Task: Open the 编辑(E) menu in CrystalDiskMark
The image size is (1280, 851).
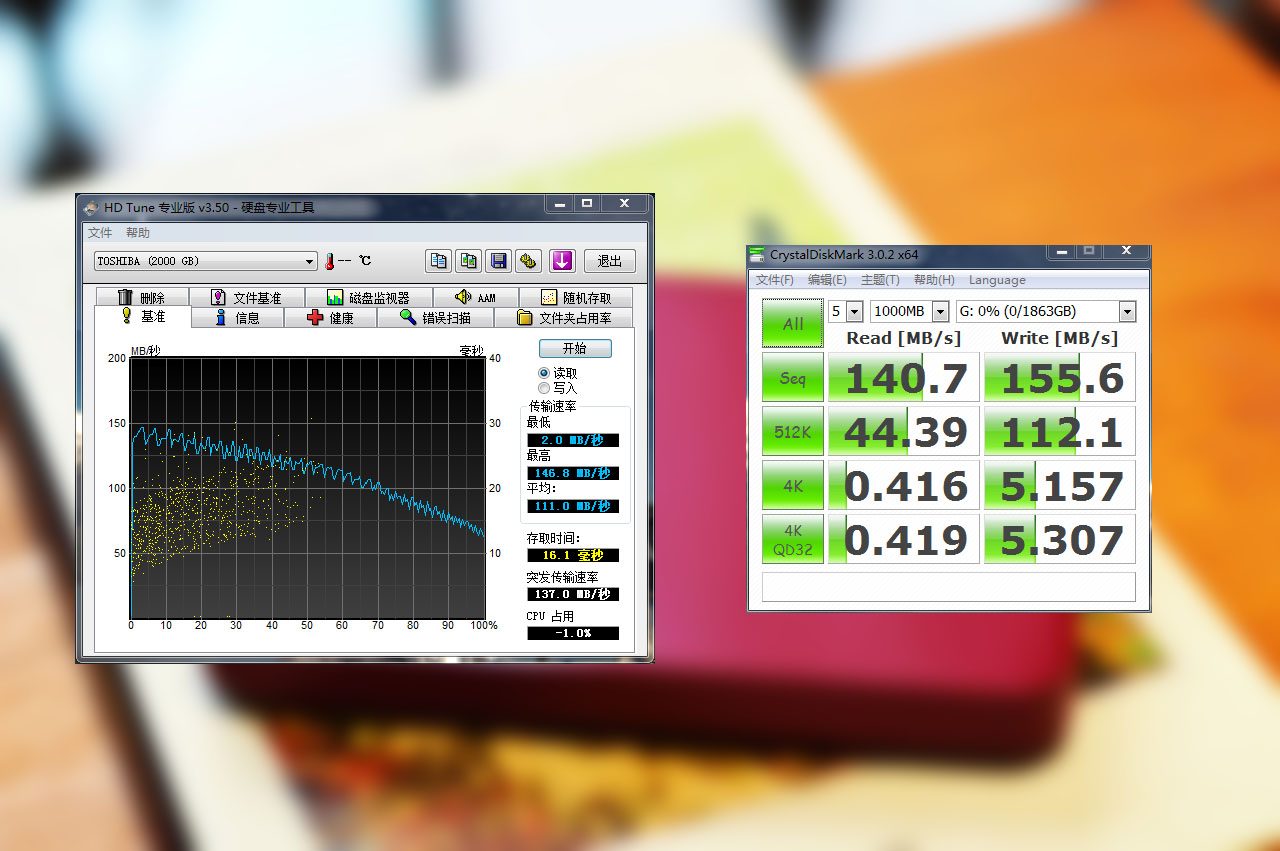Action: 827,280
